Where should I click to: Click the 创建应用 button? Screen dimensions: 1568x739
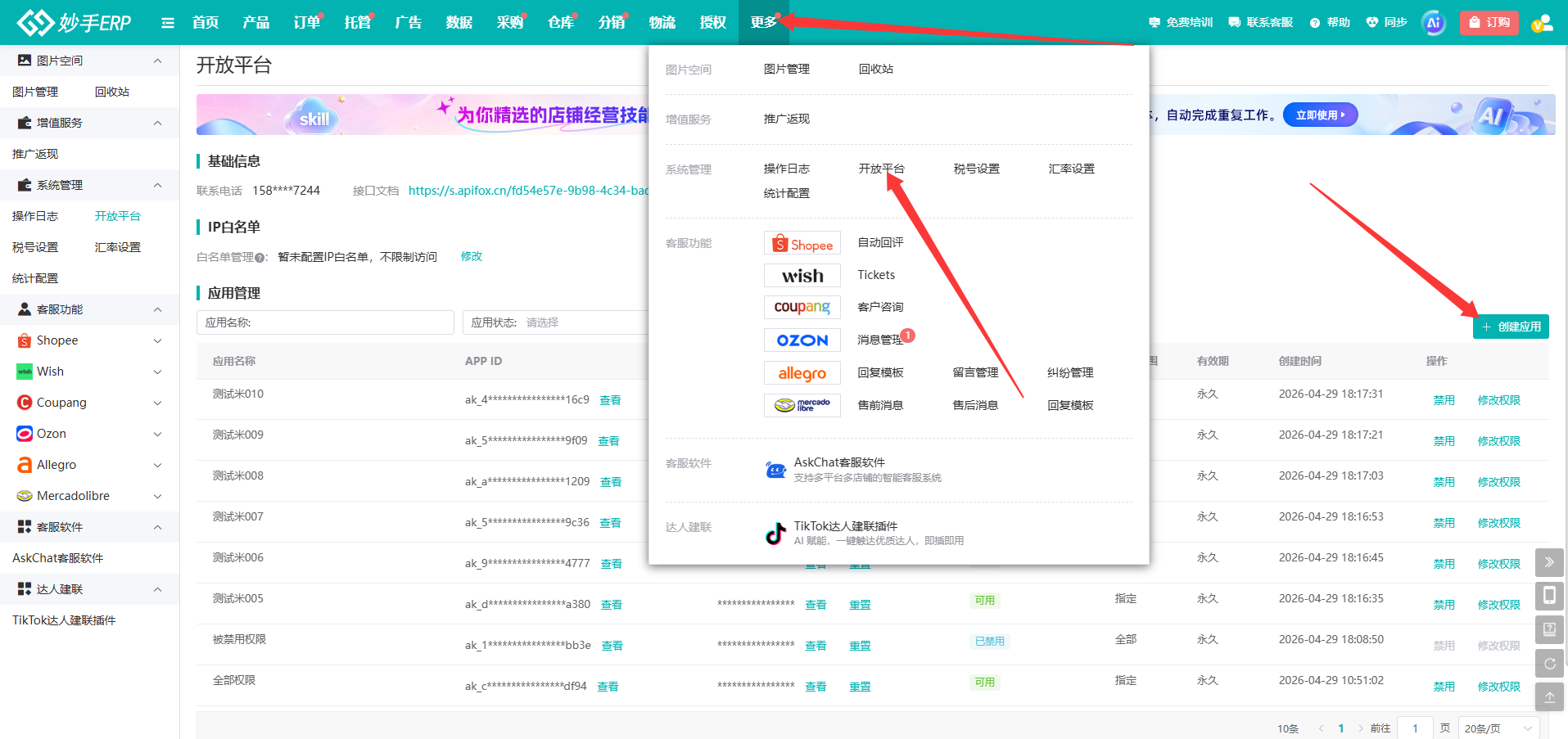(x=1511, y=327)
